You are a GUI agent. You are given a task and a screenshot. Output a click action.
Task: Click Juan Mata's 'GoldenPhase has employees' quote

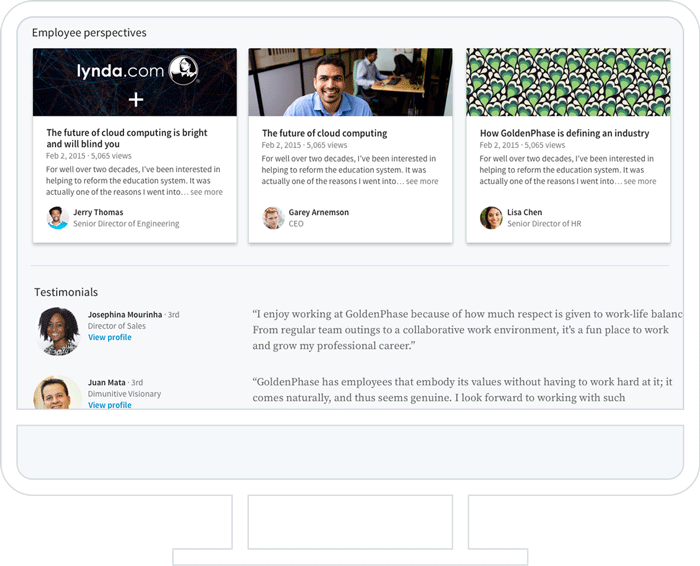462,390
